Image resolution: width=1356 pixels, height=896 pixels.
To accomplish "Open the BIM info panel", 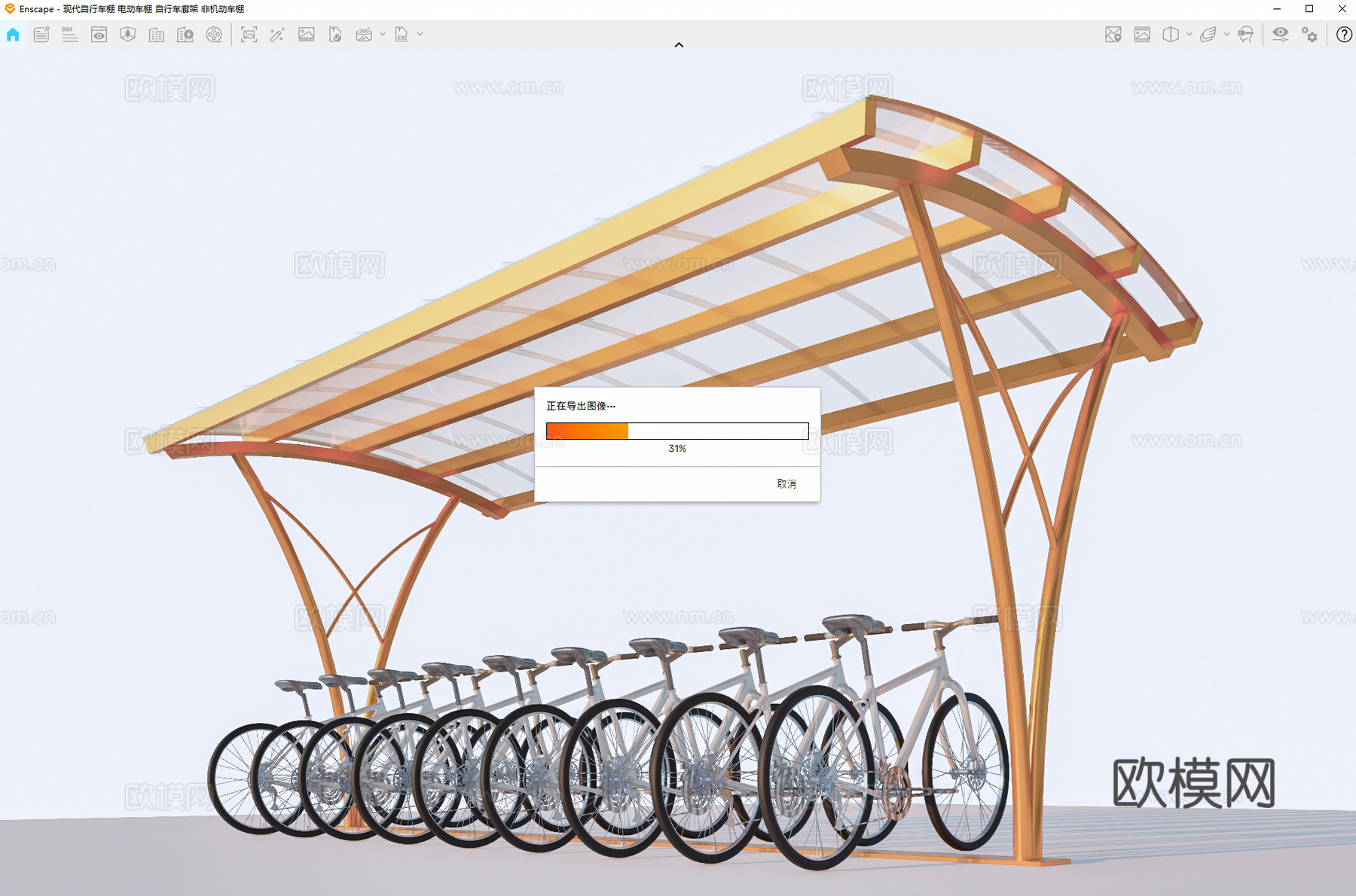I will (69, 35).
